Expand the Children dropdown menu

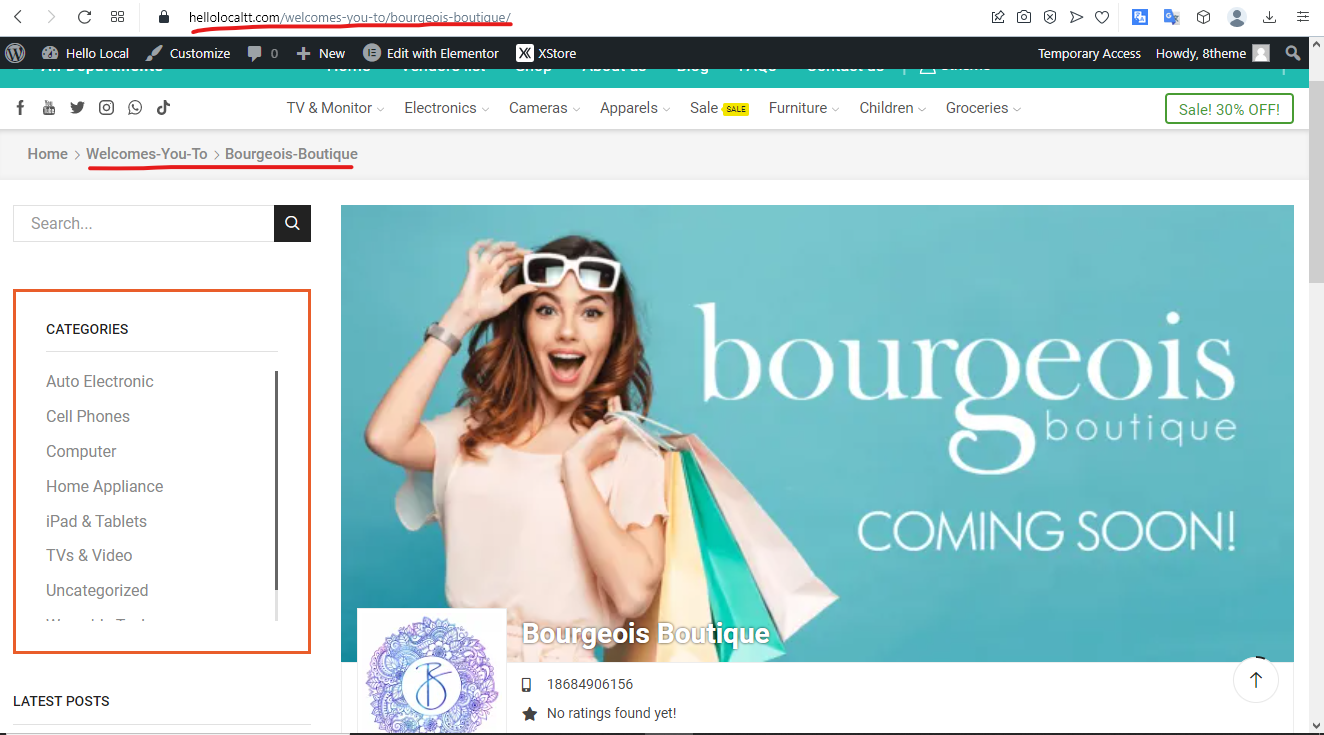pyautogui.click(x=892, y=108)
